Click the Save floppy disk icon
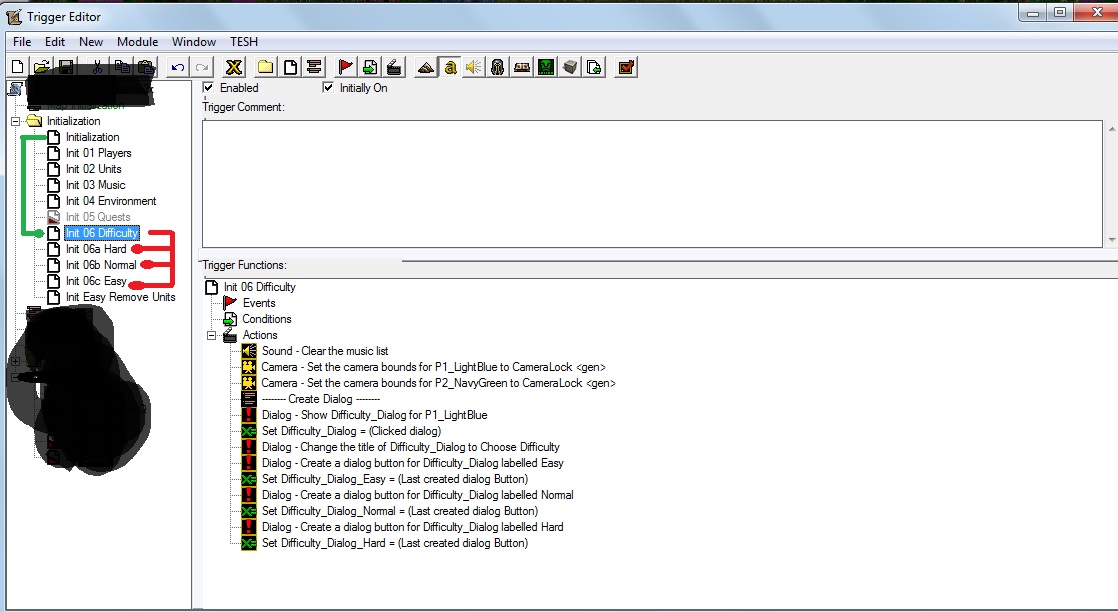Viewport: 1118px width, 612px height. click(x=66, y=67)
